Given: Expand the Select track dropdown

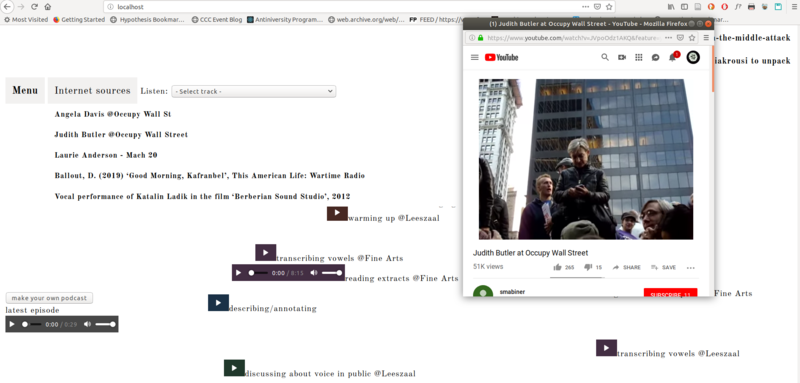Looking at the screenshot, I should tap(254, 91).
